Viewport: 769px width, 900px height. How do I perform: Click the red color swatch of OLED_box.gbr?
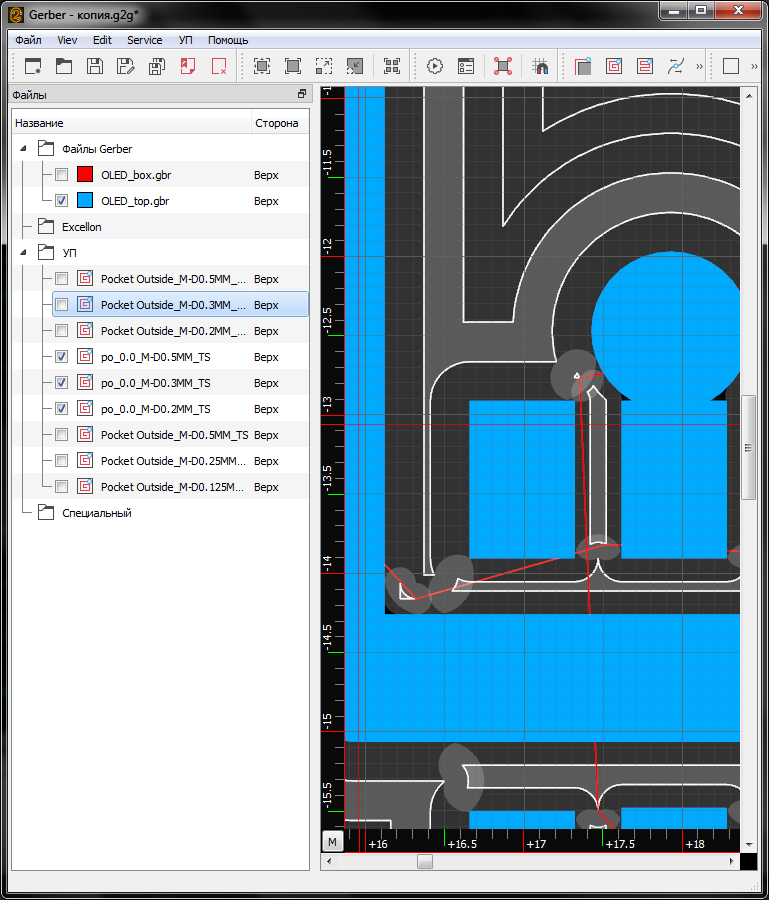85,174
